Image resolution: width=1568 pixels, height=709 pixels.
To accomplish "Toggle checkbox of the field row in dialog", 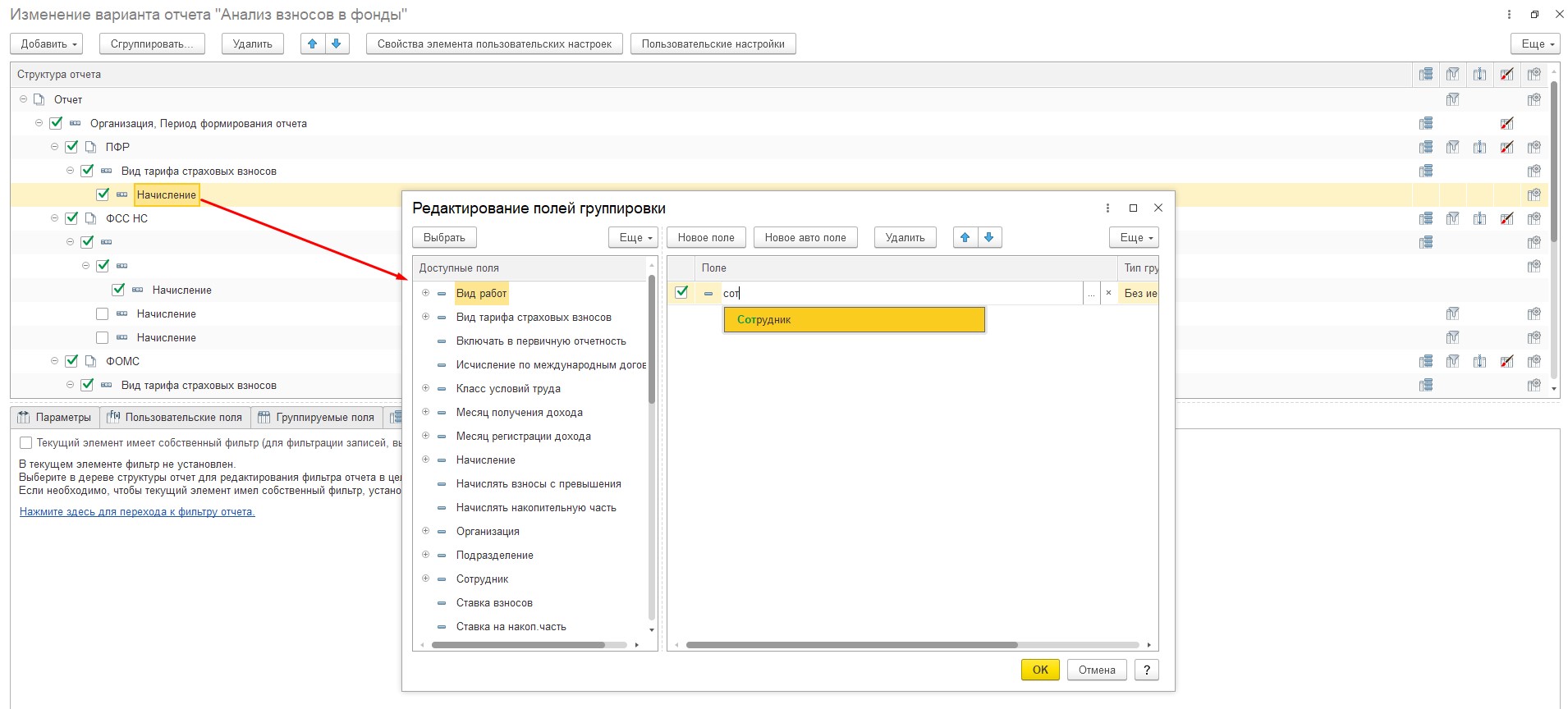I will click(681, 292).
